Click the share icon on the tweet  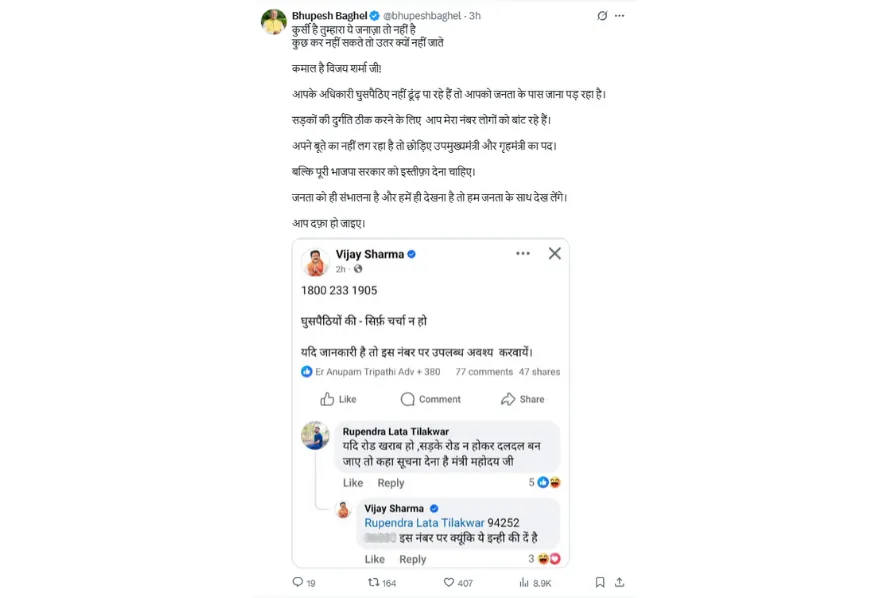620,582
